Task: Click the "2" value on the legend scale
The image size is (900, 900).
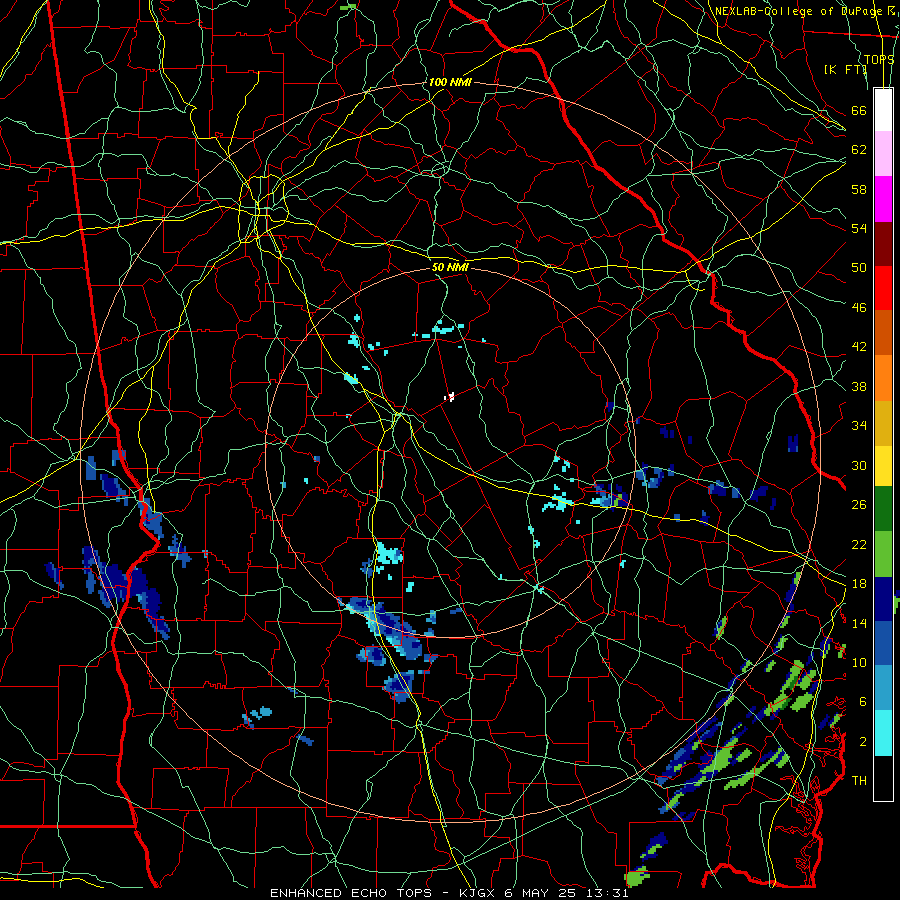Action: coord(863,742)
